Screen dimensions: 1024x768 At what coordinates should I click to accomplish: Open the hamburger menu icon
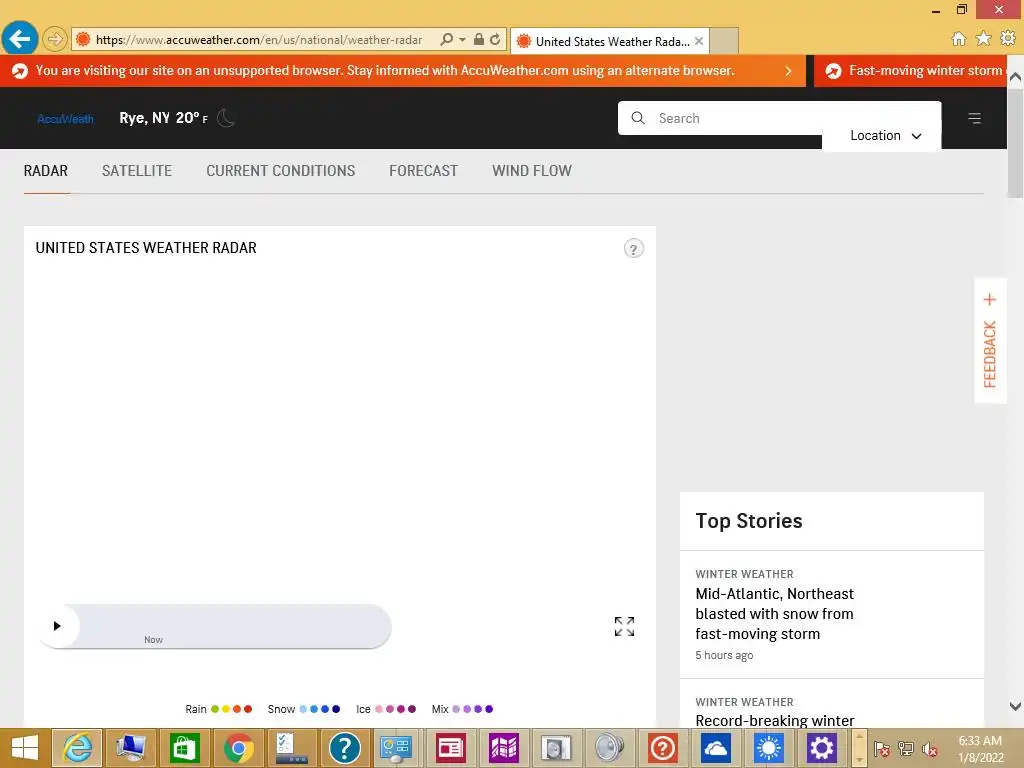click(974, 118)
